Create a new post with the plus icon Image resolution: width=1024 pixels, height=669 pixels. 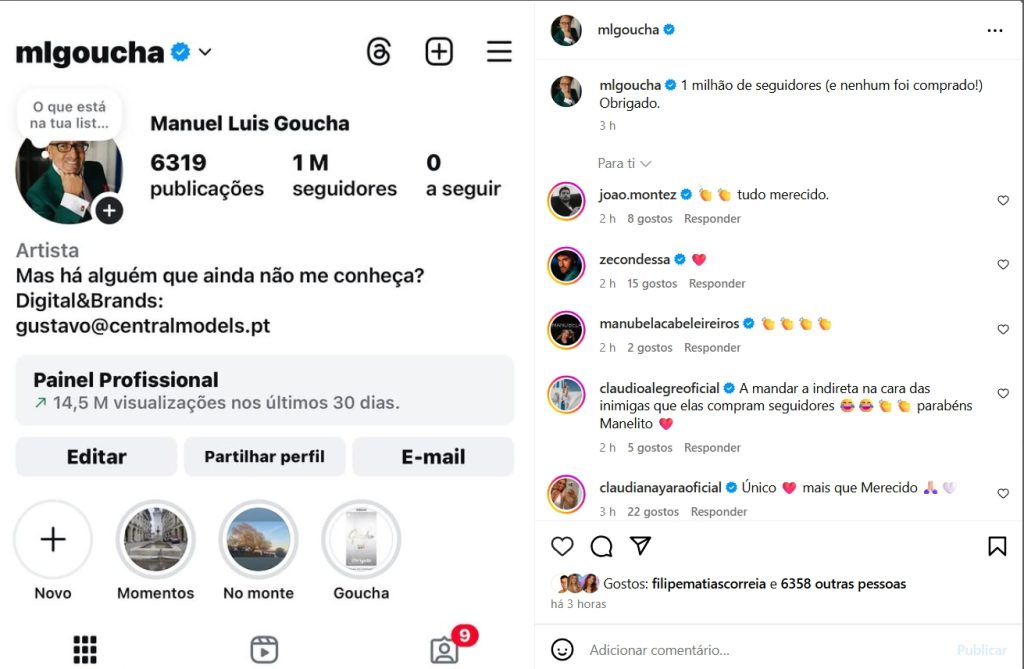click(x=439, y=52)
